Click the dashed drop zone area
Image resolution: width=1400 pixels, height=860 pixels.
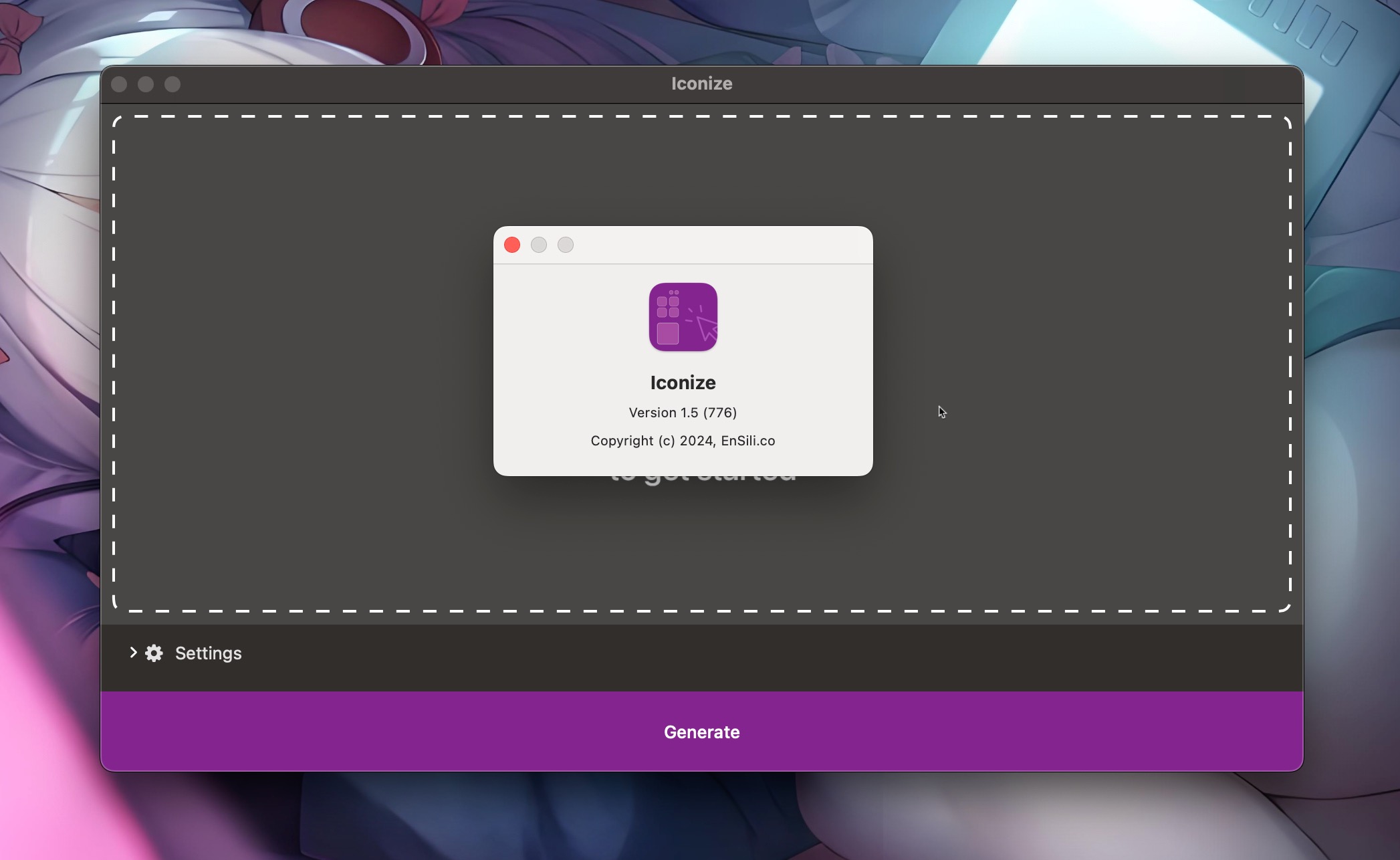coord(701,364)
